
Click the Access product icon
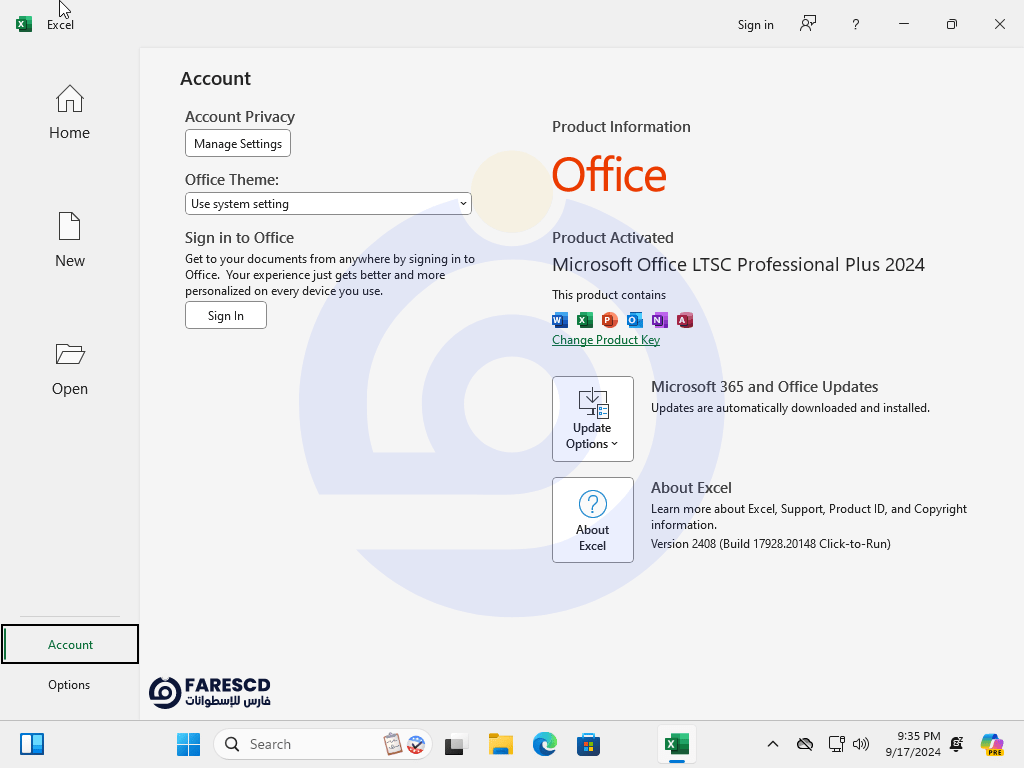pos(684,320)
